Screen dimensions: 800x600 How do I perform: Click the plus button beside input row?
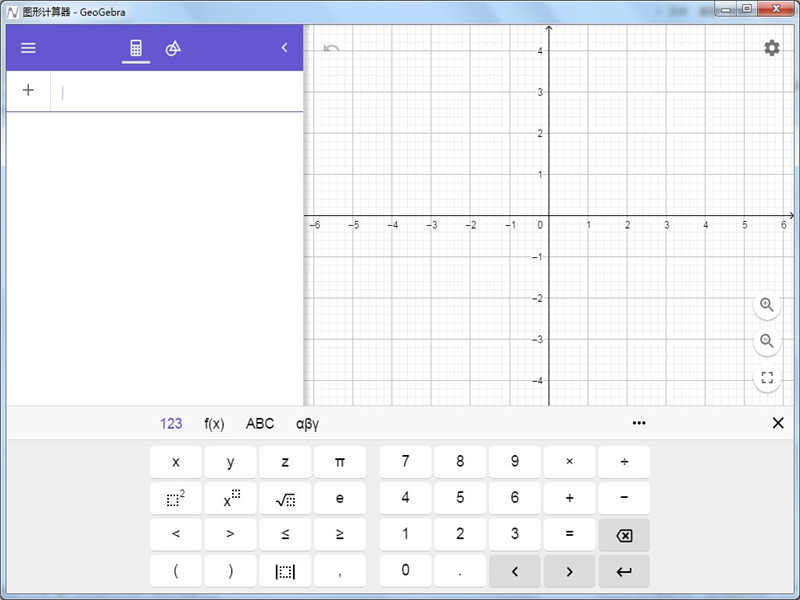[28, 91]
